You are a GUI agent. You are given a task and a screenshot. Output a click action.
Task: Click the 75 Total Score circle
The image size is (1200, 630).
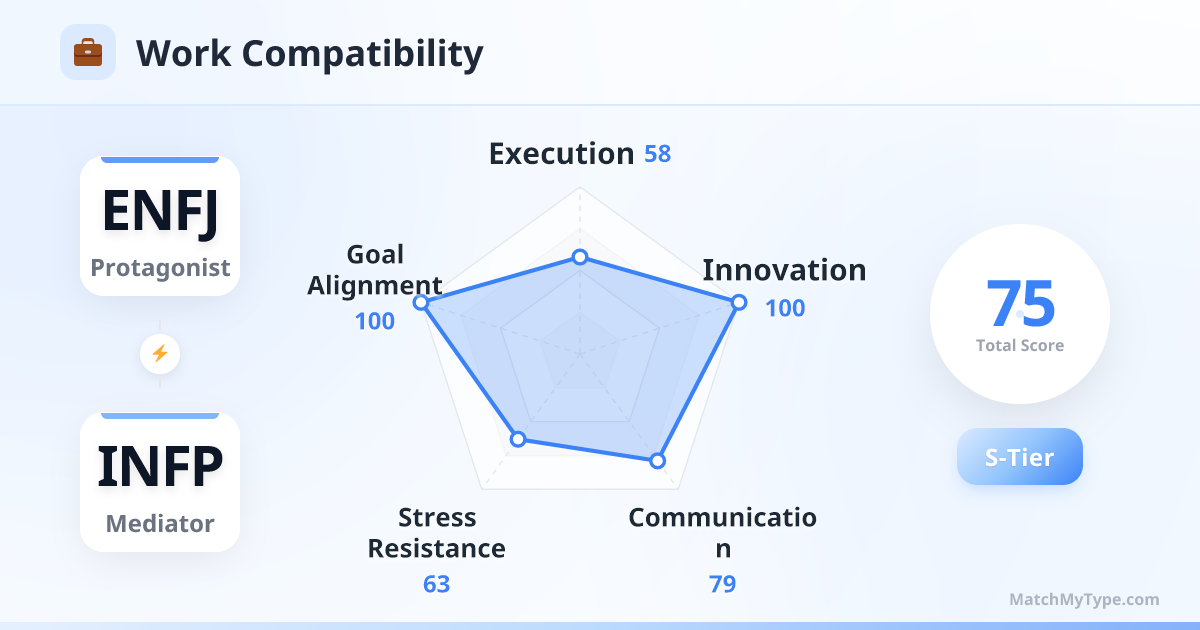1019,314
